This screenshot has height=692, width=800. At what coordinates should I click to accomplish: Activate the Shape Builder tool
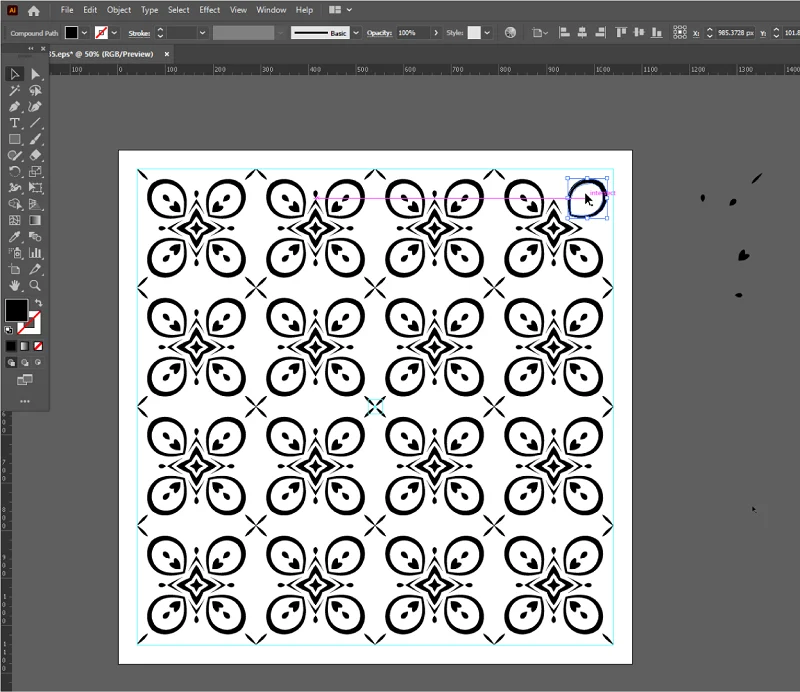point(14,204)
